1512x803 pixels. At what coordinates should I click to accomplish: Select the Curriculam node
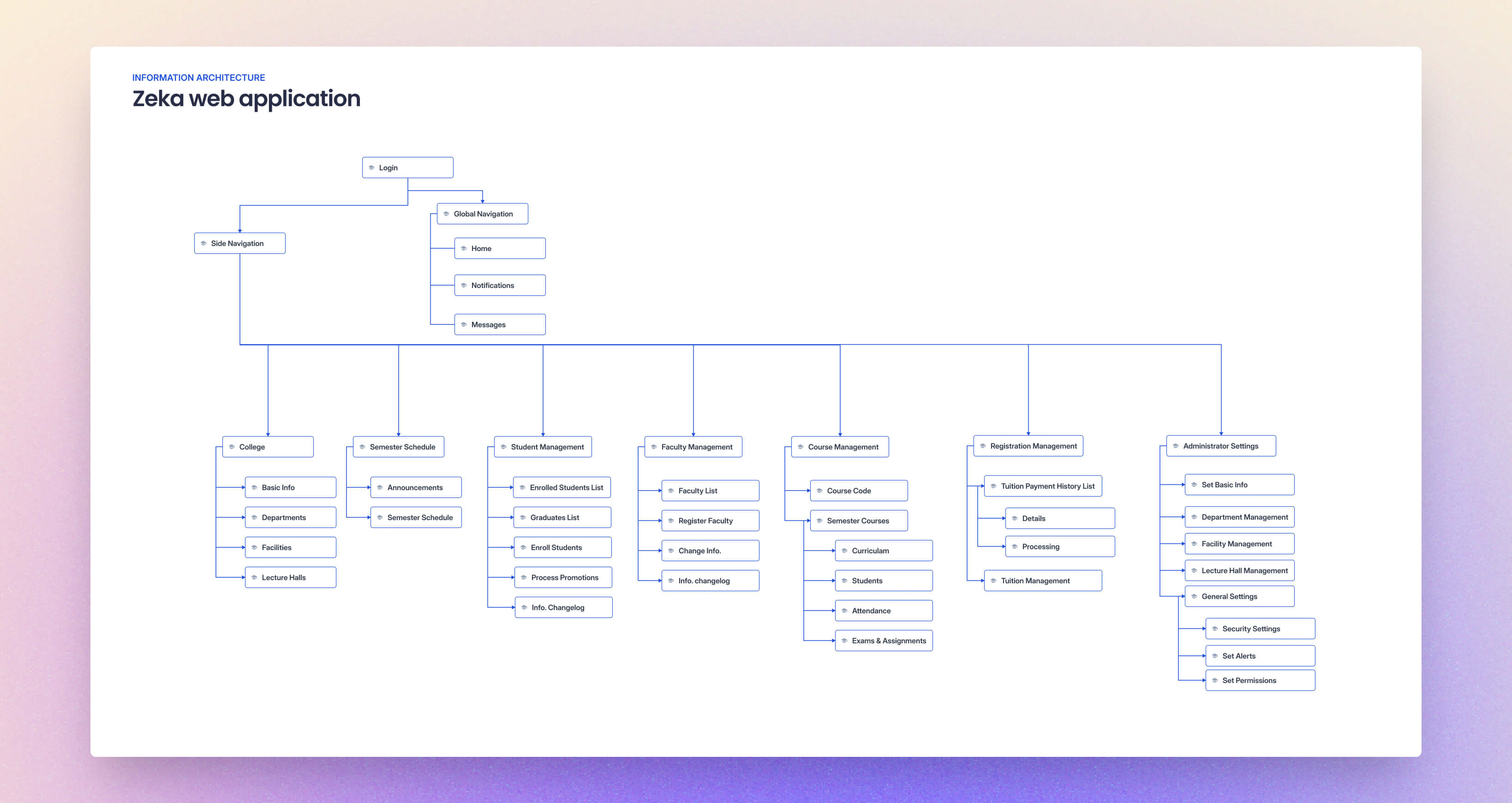[x=884, y=551]
